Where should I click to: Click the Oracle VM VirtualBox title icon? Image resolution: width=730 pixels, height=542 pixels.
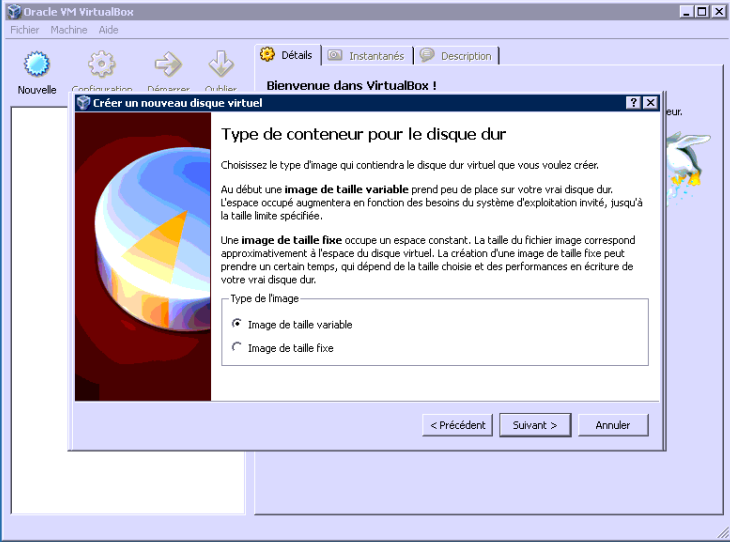(x=10, y=11)
